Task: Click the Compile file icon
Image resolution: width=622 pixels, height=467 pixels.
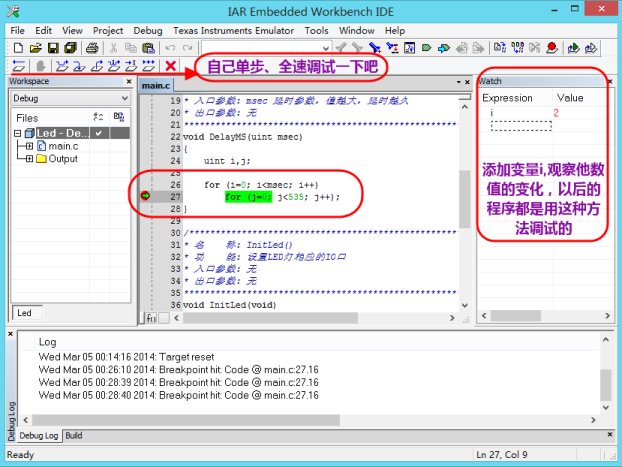Action: 499,48
